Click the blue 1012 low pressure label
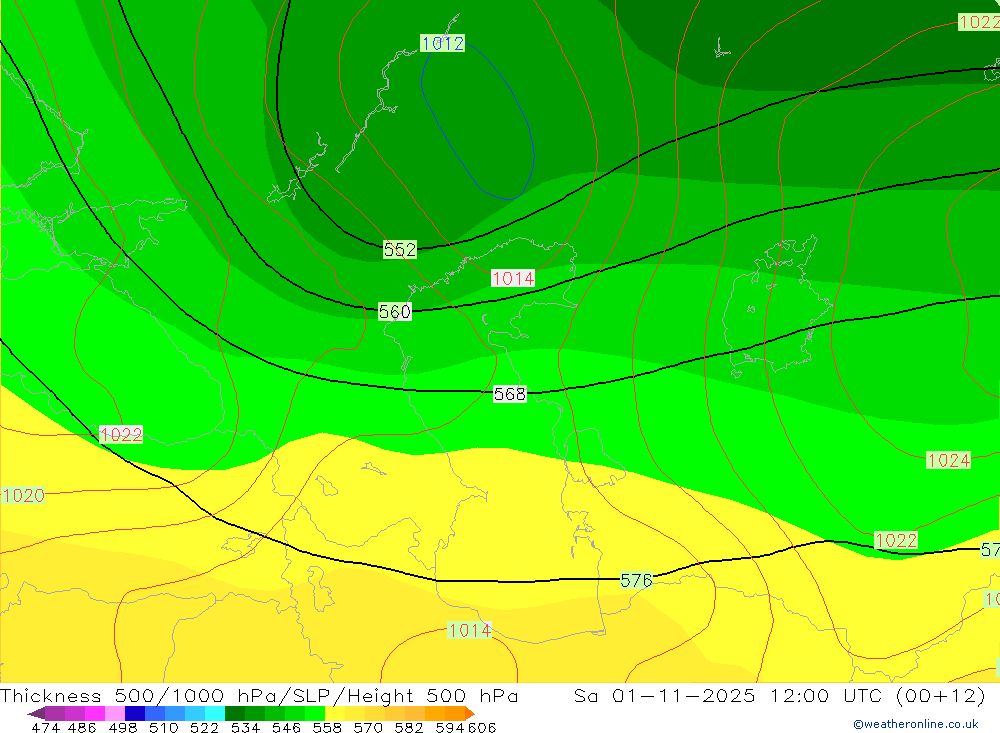The height and width of the screenshot is (733, 1000). (443, 43)
